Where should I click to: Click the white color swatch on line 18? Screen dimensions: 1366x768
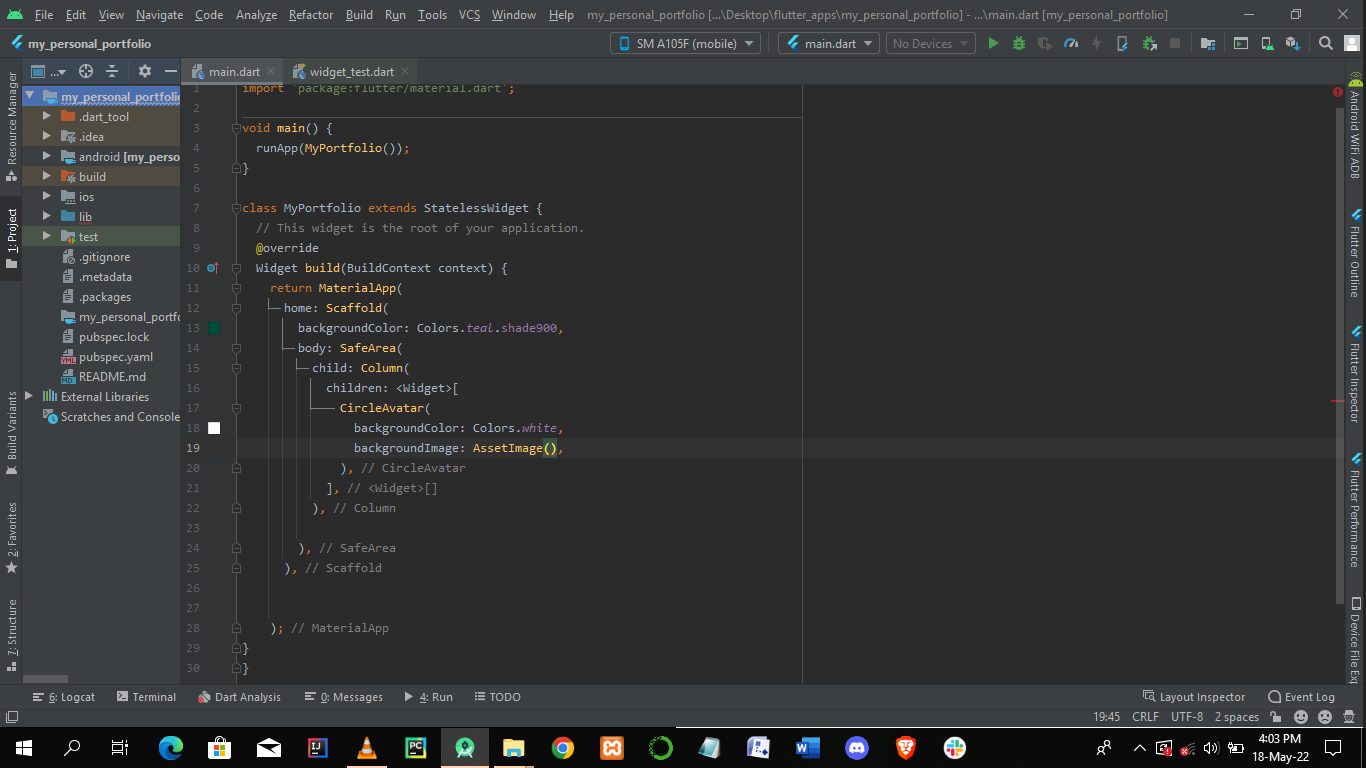coord(214,428)
